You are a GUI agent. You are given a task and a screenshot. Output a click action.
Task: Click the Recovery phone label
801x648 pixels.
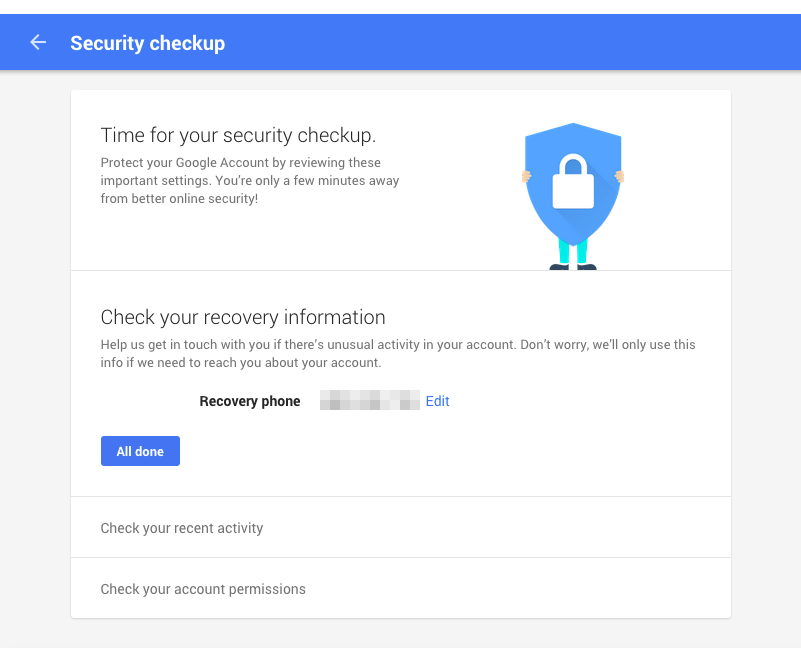click(x=250, y=401)
